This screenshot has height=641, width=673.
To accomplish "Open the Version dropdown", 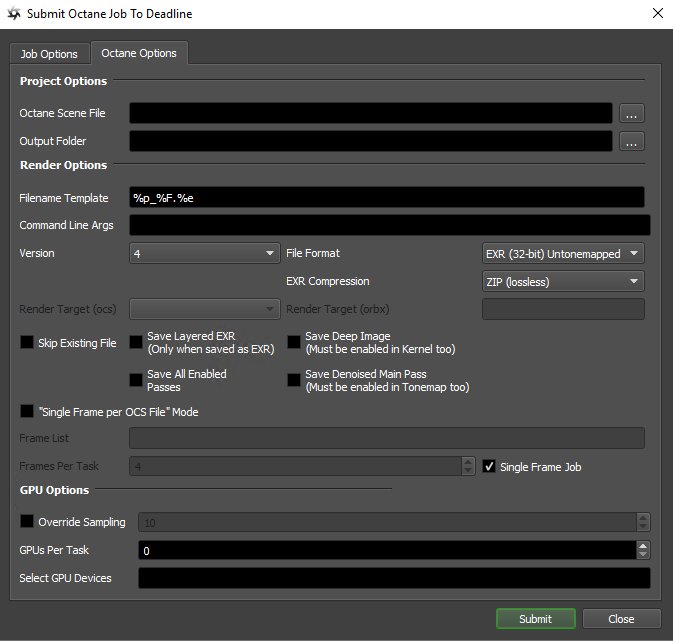I will tap(204, 254).
